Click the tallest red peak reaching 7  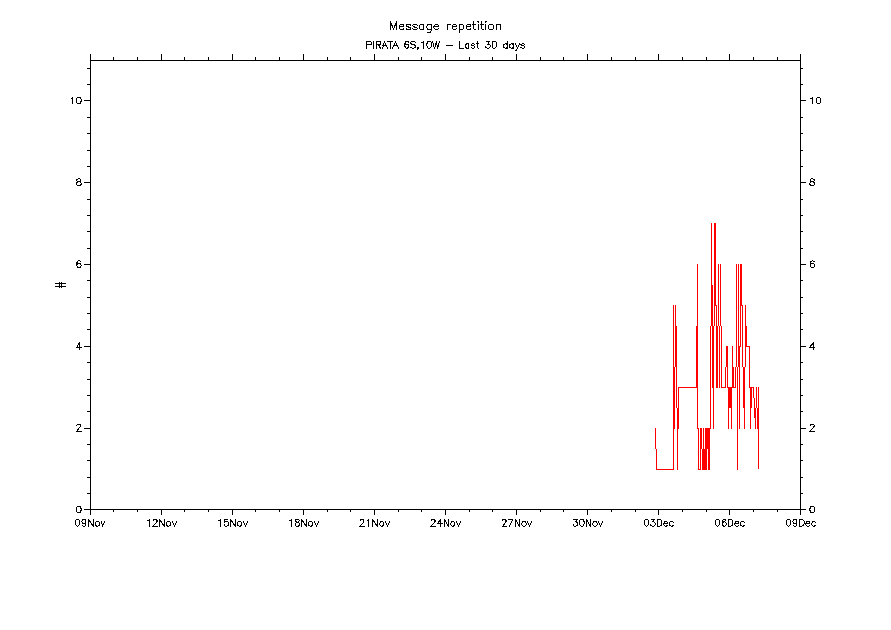tap(713, 226)
